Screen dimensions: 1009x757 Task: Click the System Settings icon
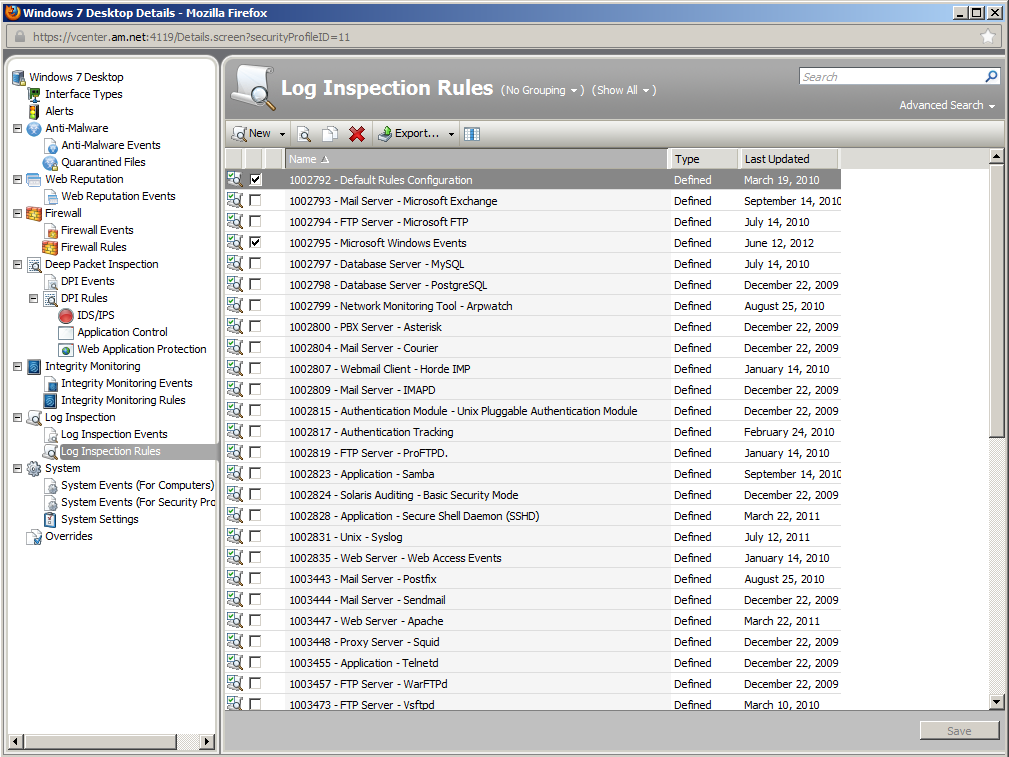pos(50,519)
